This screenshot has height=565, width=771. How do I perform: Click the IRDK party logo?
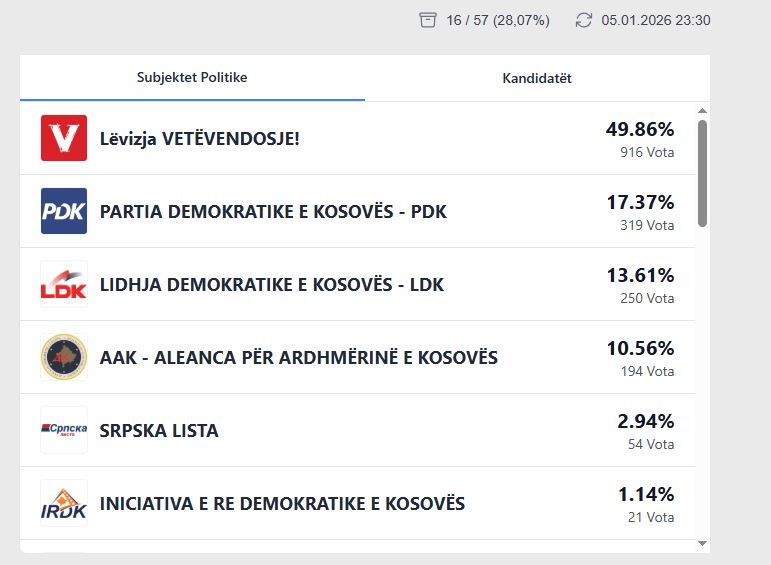pos(64,503)
